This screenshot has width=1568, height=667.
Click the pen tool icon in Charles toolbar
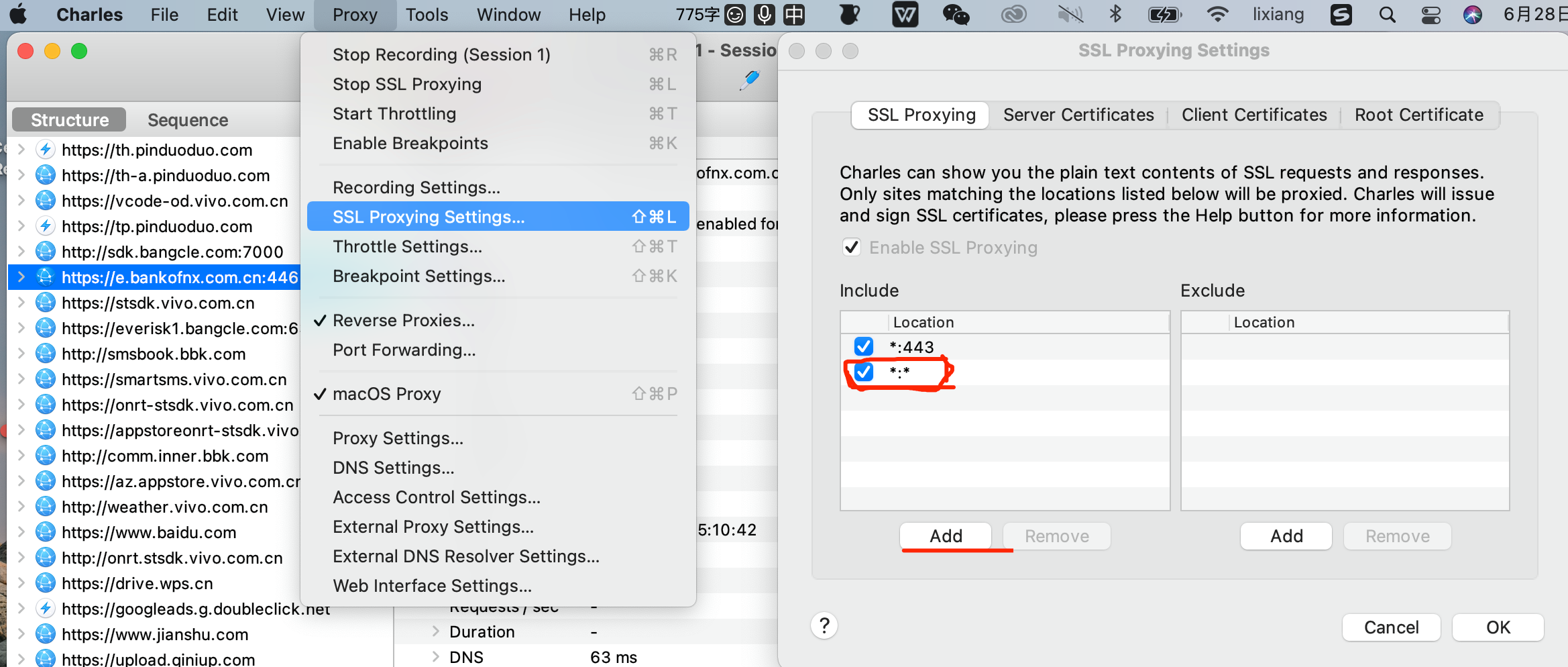point(749,81)
